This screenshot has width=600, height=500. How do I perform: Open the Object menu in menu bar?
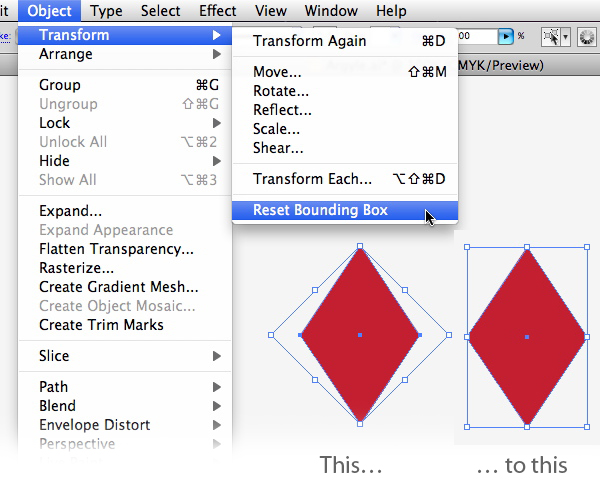[x=49, y=10]
